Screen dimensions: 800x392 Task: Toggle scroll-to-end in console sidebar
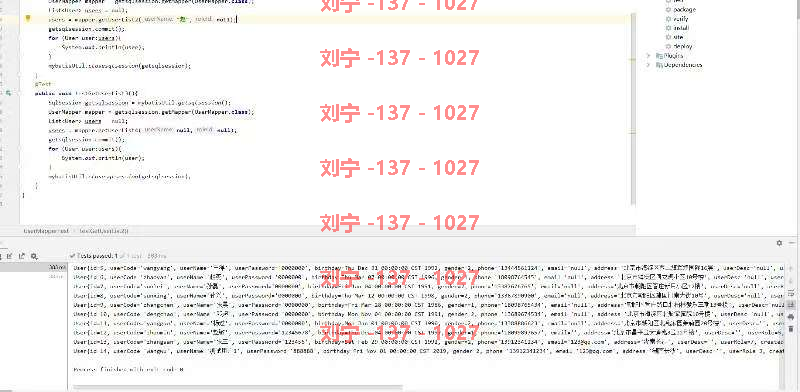791,304
